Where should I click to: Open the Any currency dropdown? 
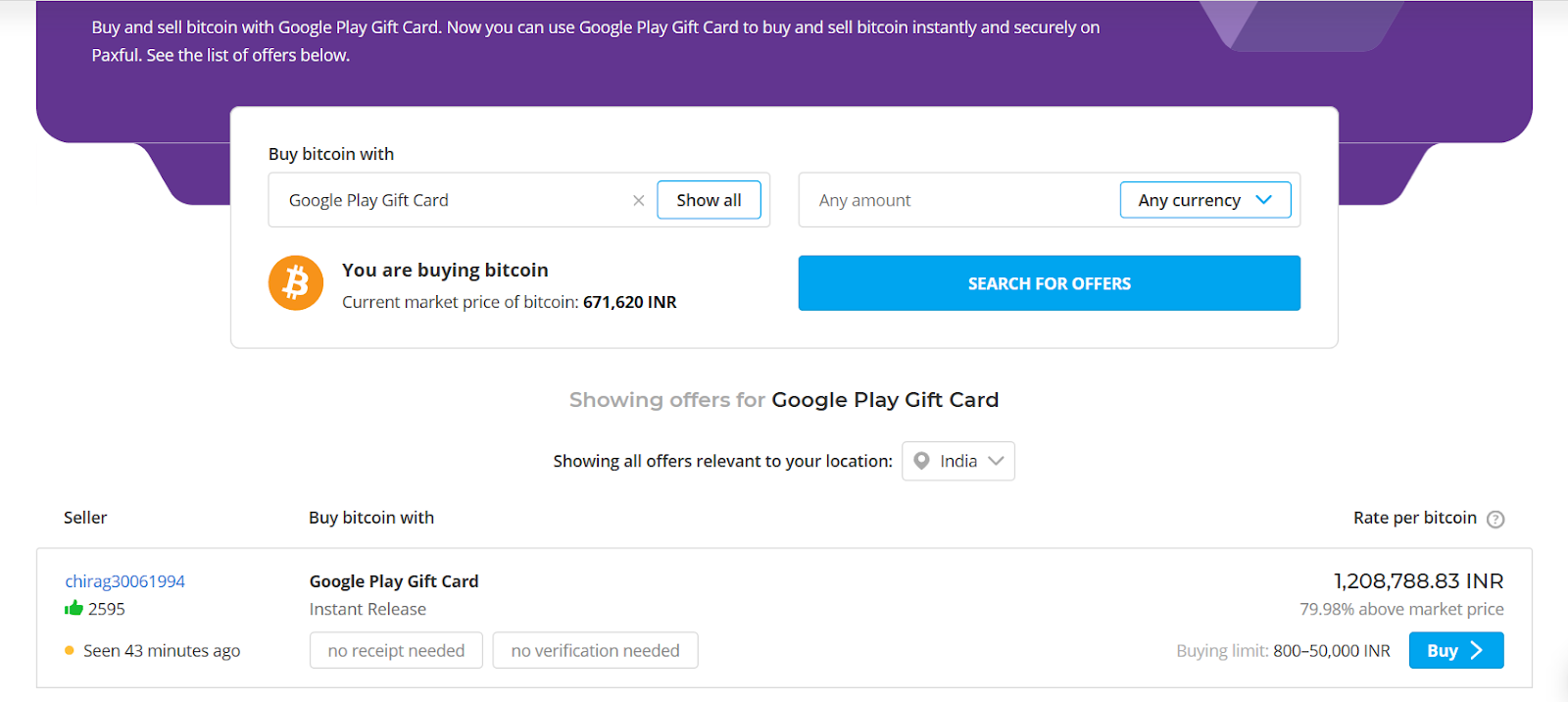pyautogui.click(x=1204, y=201)
